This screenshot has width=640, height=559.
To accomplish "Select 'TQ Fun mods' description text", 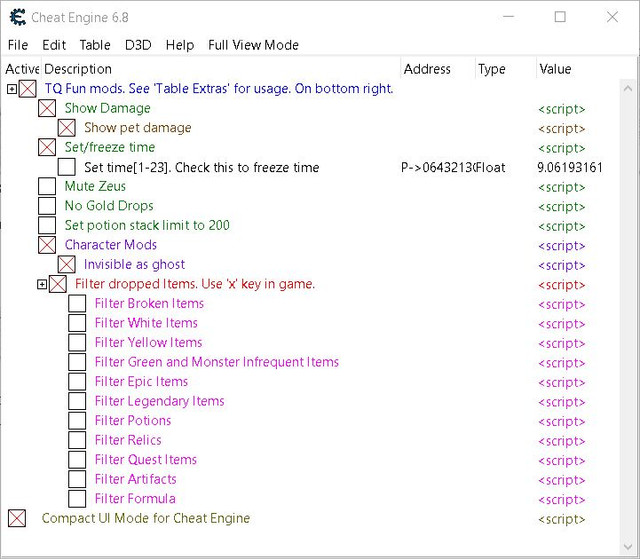I will click(219, 89).
